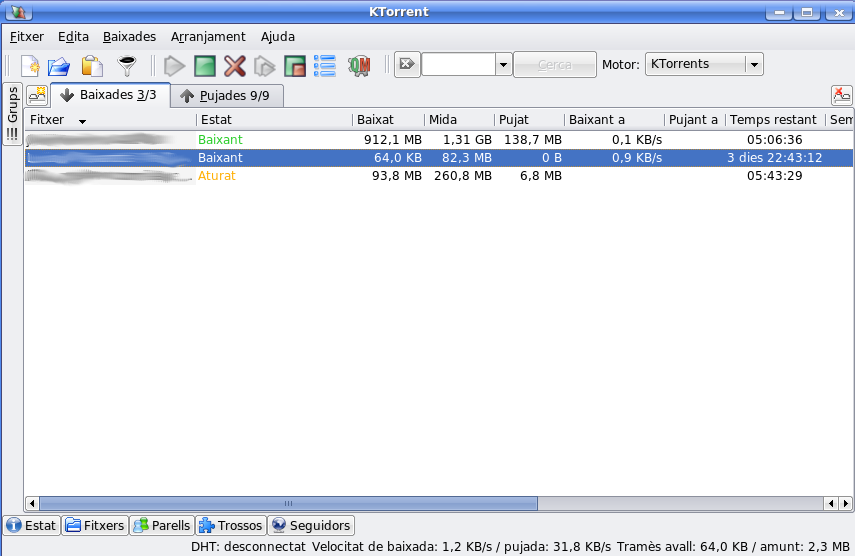Screen dimensions: 855x556
Task: Click the Stop all torrents icon
Action: [295, 66]
